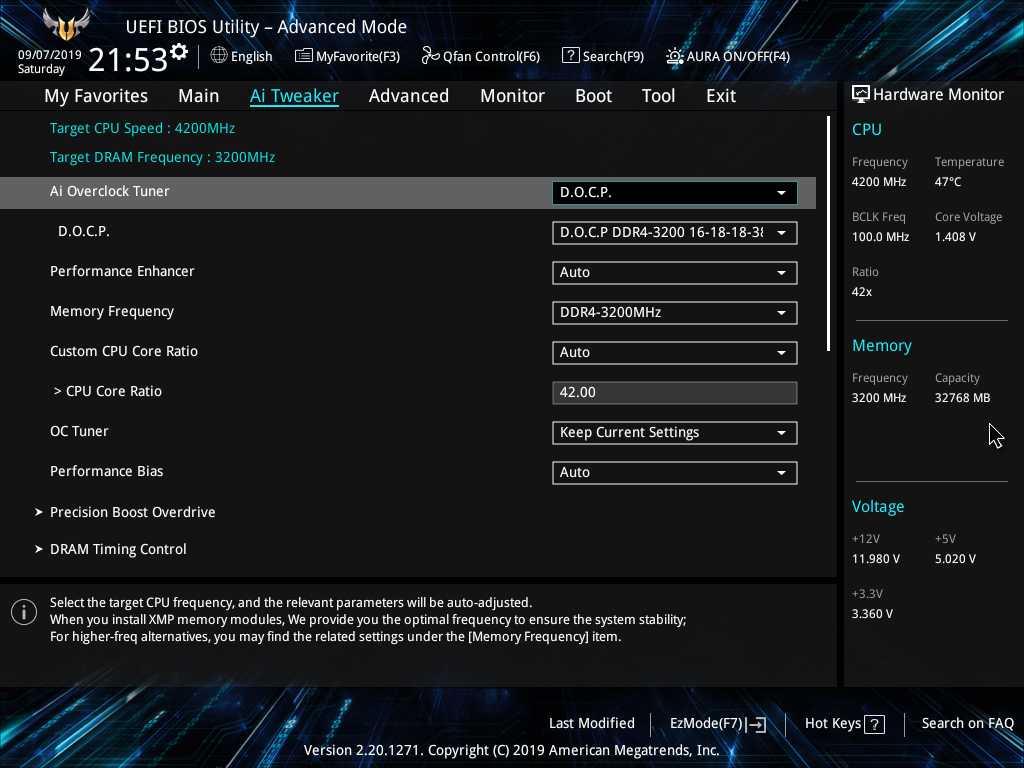Open the Exit tab
Screen dimensions: 1024x768
coord(721,96)
